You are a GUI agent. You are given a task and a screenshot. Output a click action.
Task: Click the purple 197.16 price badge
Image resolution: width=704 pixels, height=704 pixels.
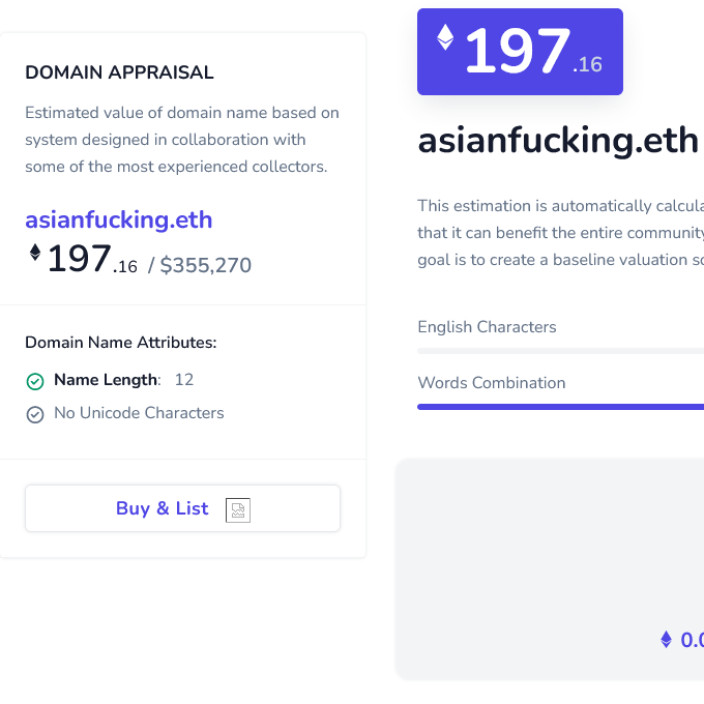tap(520, 52)
